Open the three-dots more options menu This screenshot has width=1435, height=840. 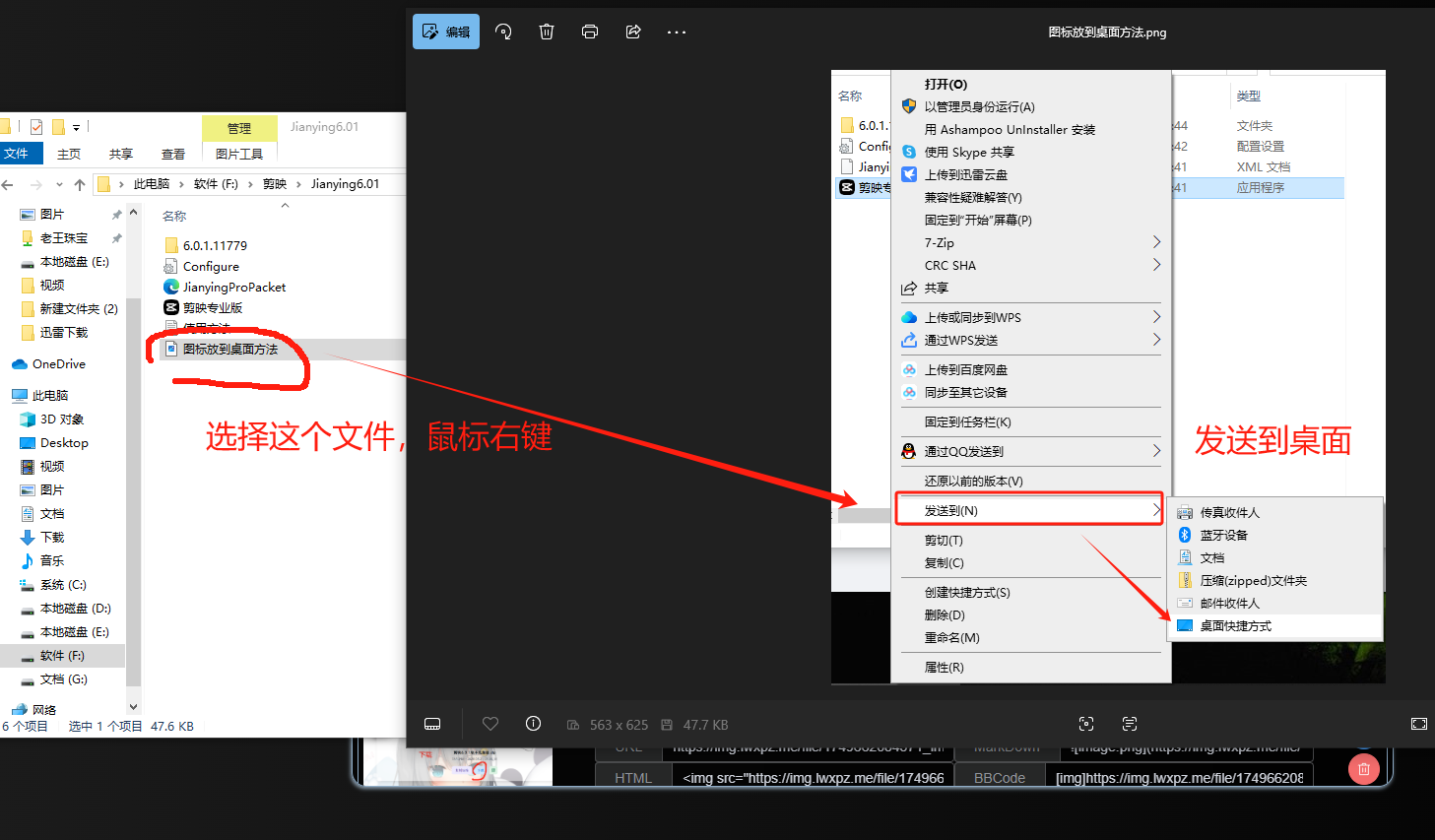[676, 32]
